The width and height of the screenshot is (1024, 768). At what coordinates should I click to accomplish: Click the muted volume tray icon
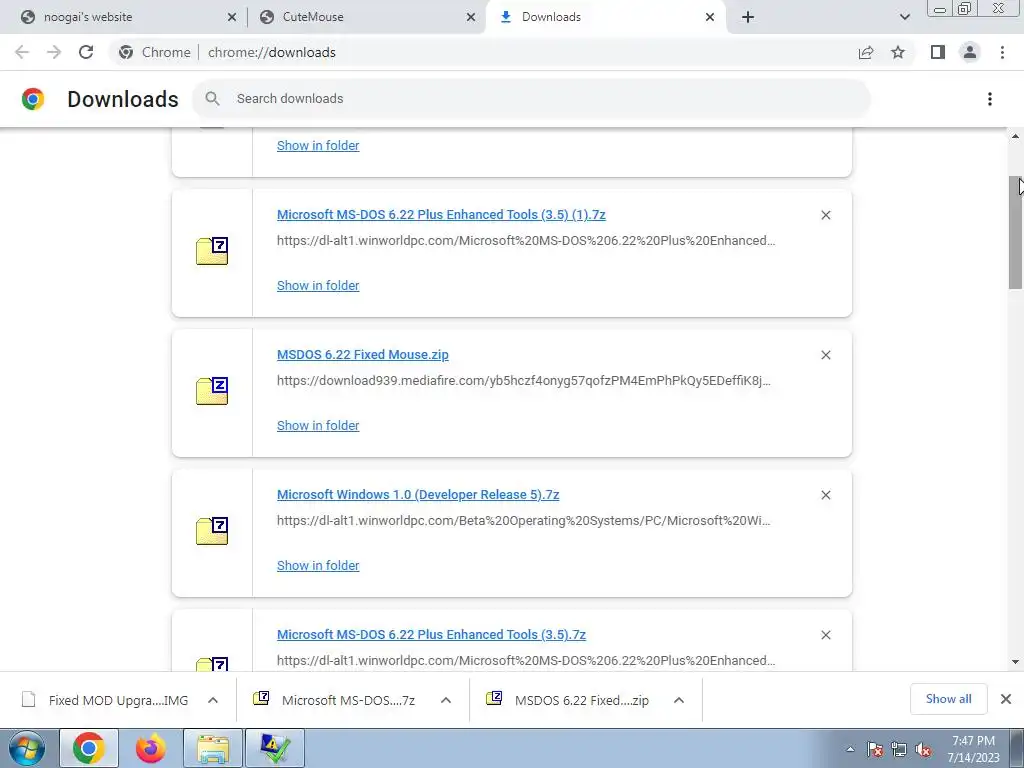pyautogui.click(x=923, y=750)
